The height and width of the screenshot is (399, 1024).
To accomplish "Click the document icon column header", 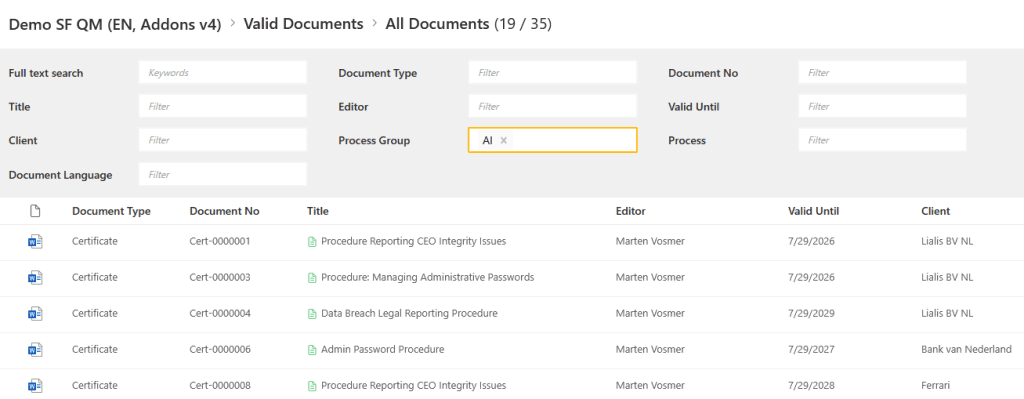I will [x=35, y=211].
